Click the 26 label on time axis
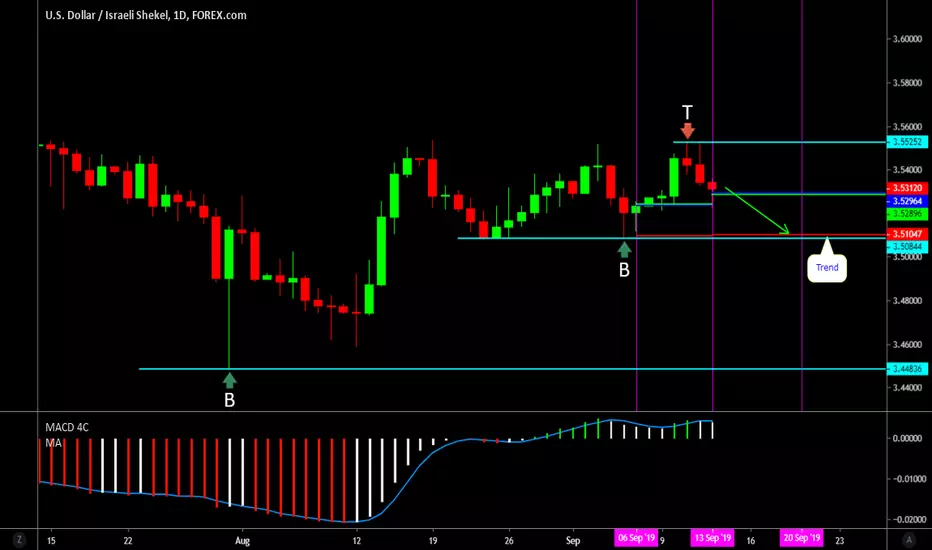 [509, 540]
